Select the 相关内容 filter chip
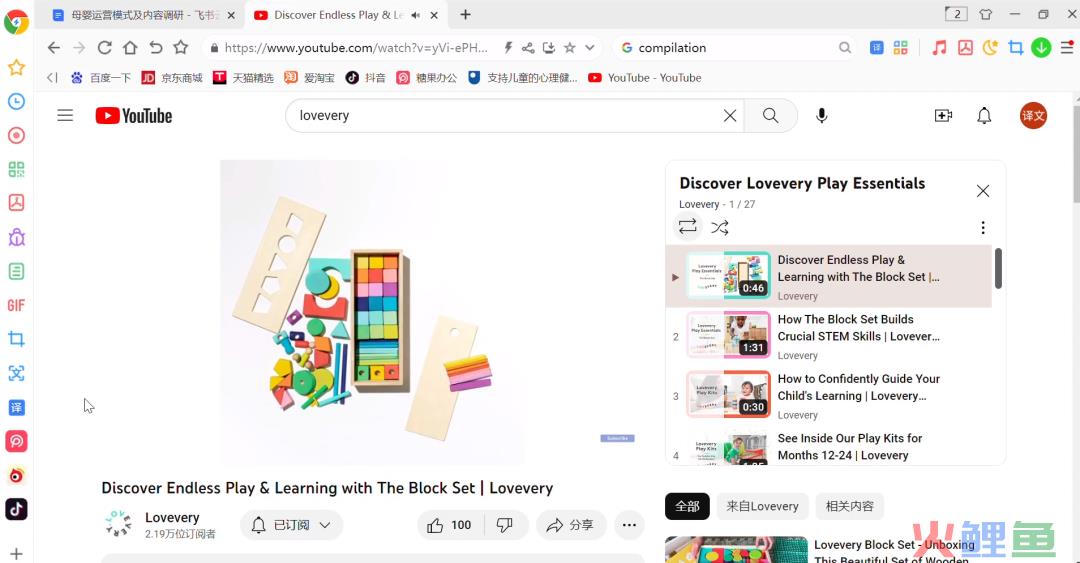 point(849,506)
